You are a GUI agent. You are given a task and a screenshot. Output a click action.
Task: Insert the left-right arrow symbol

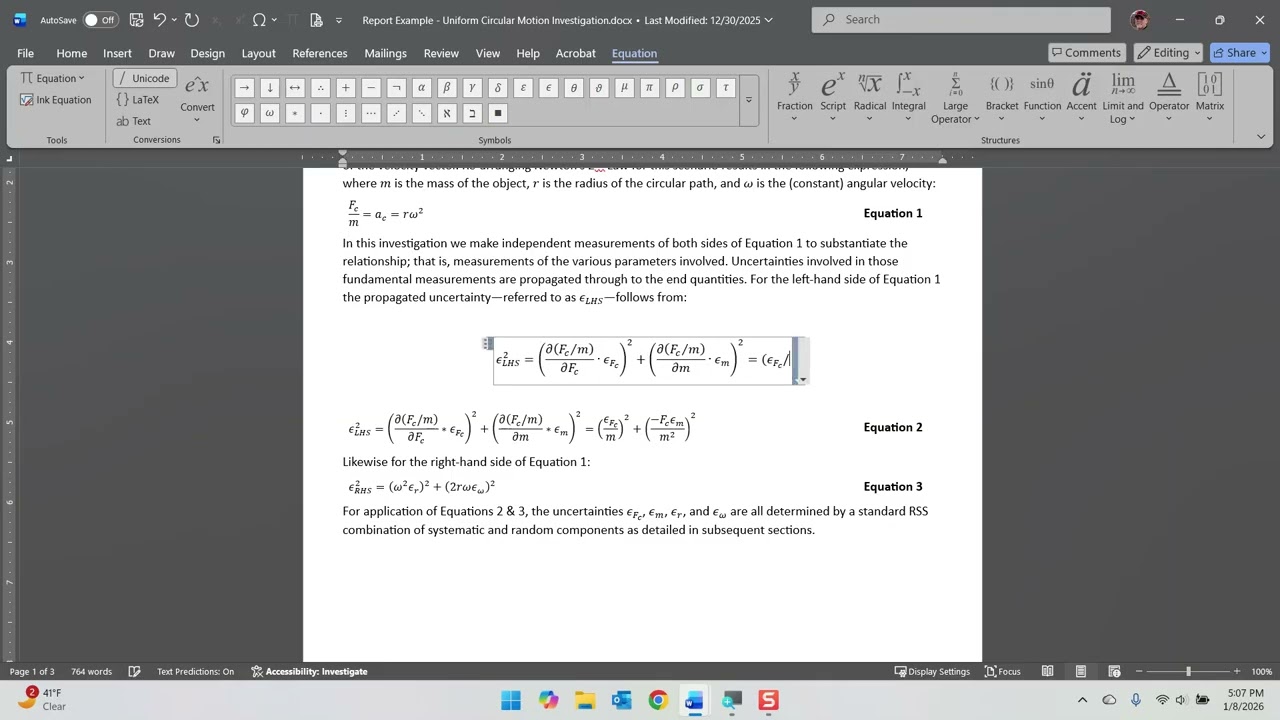point(295,88)
